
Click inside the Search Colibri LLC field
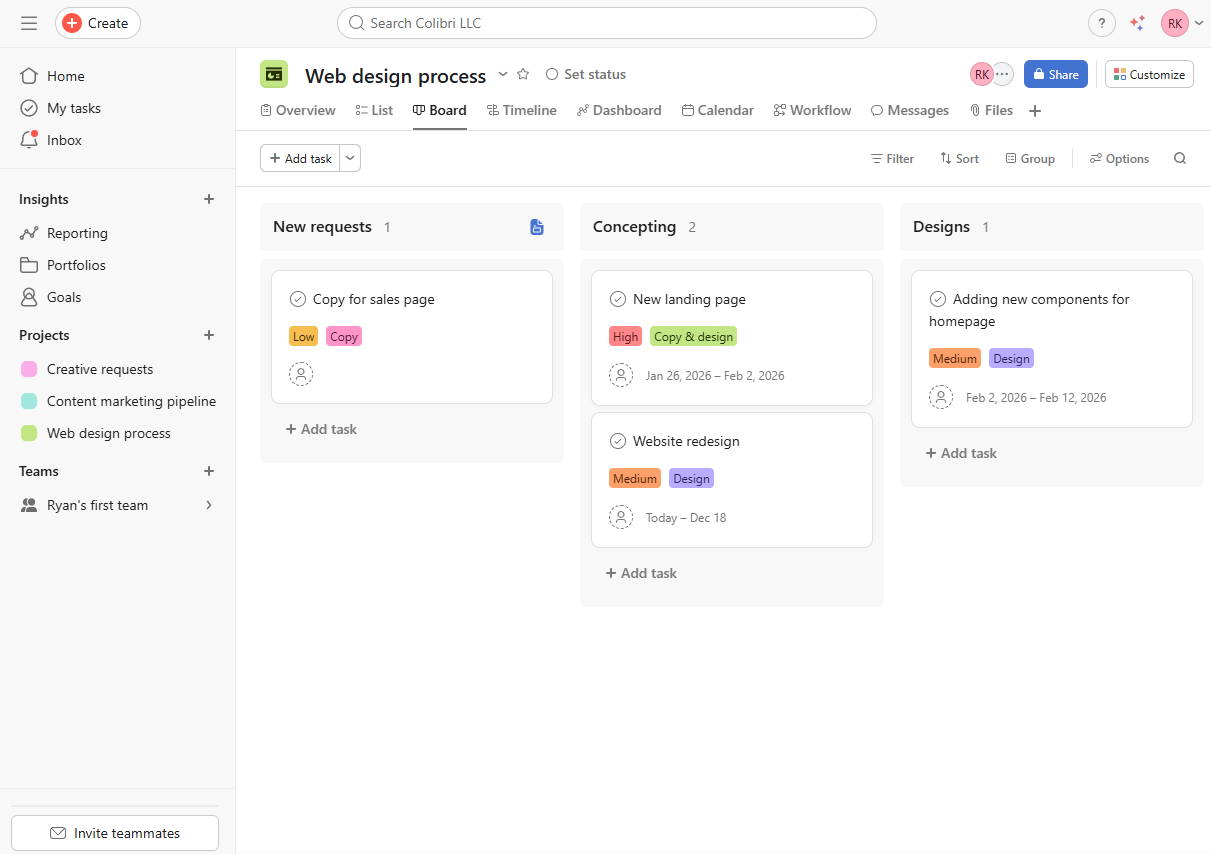click(606, 22)
